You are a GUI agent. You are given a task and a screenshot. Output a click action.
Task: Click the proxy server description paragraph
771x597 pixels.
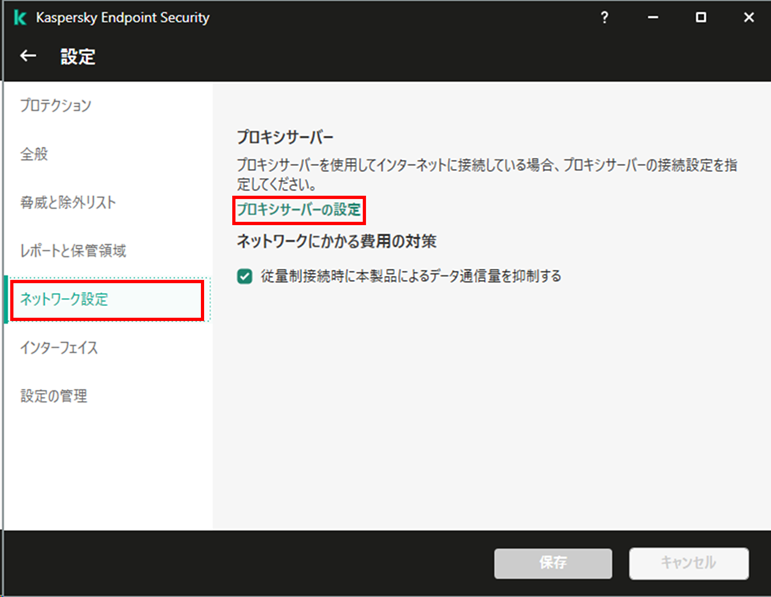(487, 174)
